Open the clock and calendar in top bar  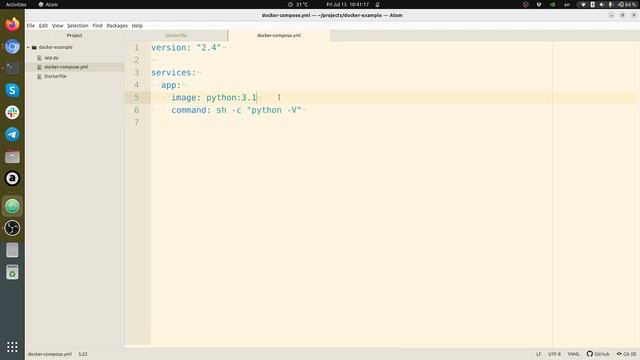[x=347, y=4]
